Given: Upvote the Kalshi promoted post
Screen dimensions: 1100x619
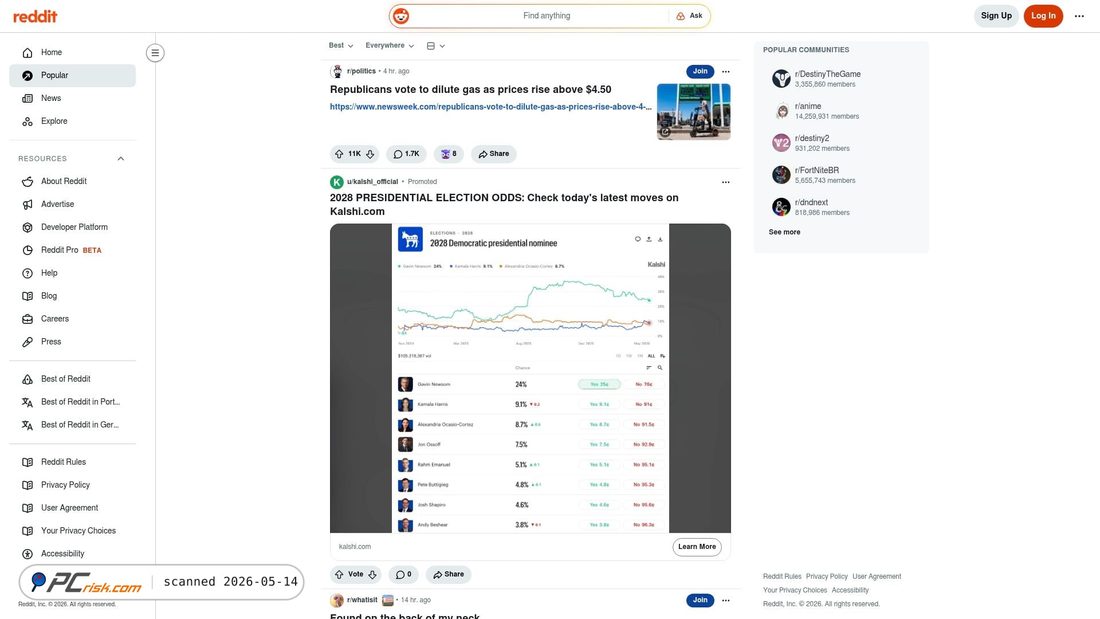Looking at the screenshot, I should pyautogui.click(x=339, y=574).
